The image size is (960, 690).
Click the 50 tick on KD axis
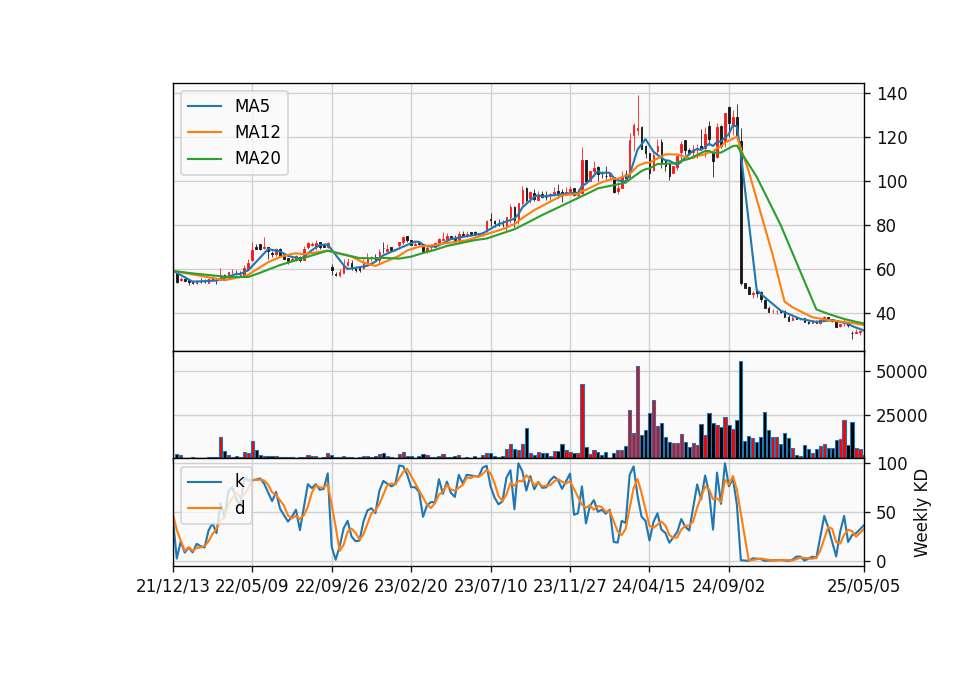(x=887, y=513)
